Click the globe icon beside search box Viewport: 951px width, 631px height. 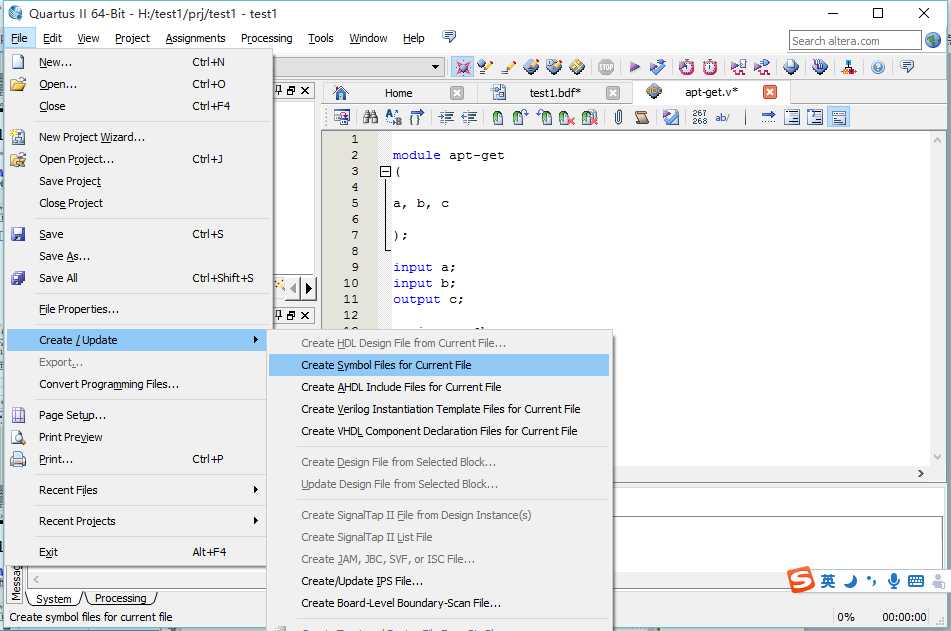click(x=933, y=40)
